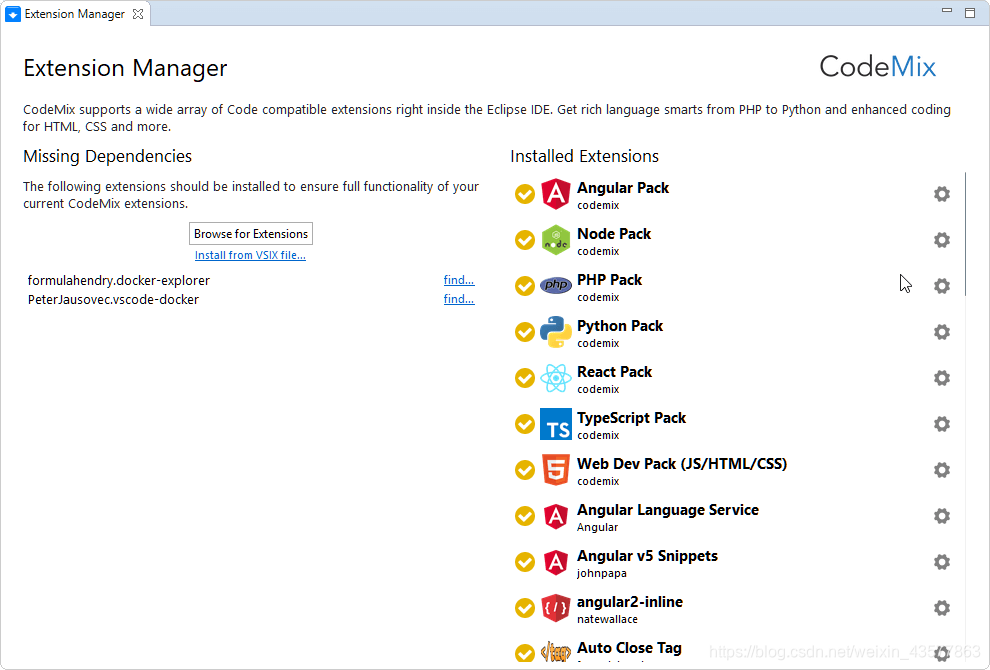The image size is (990, 670).
Task: Click the Web Dev Pack HTML5 logo
Action: (x=556, y=470)
